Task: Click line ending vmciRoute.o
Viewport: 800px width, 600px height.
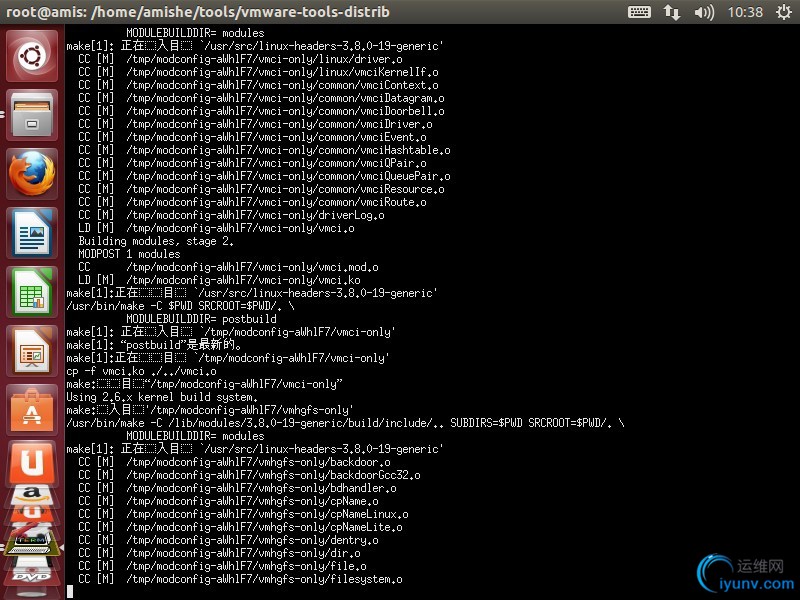Action: (x=252, y=202)
